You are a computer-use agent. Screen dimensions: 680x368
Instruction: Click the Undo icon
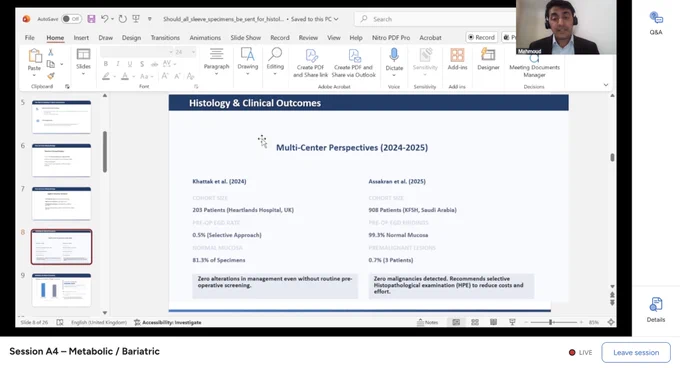pyautogui.click(x=105, y=19)
